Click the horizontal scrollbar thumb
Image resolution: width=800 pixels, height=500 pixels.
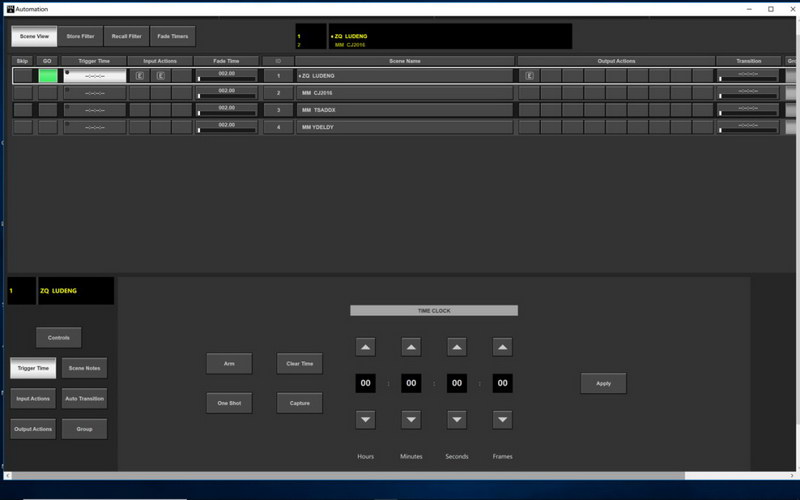click(x=348, y=476)
